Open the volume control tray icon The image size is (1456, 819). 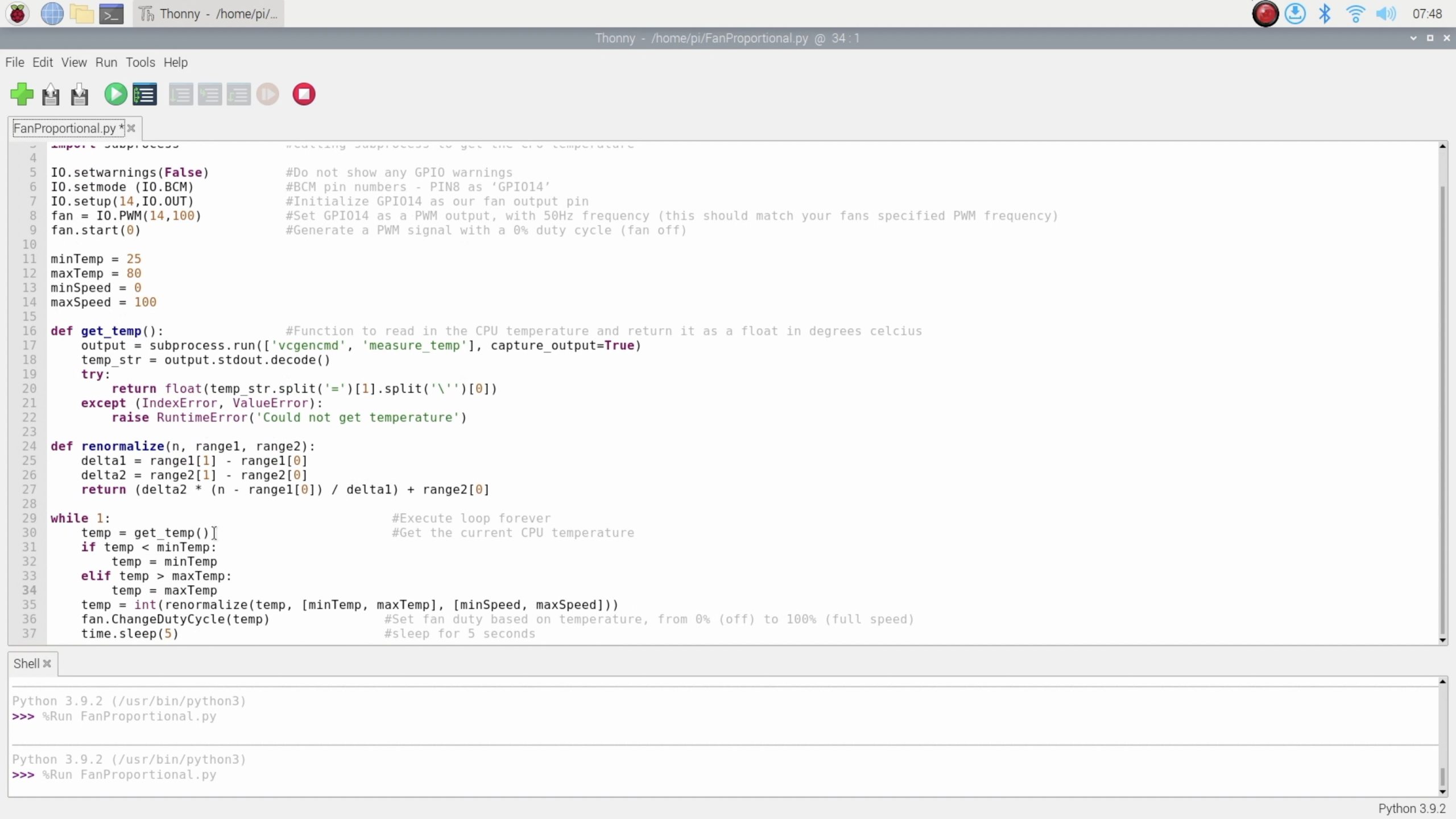point(1385,14)
